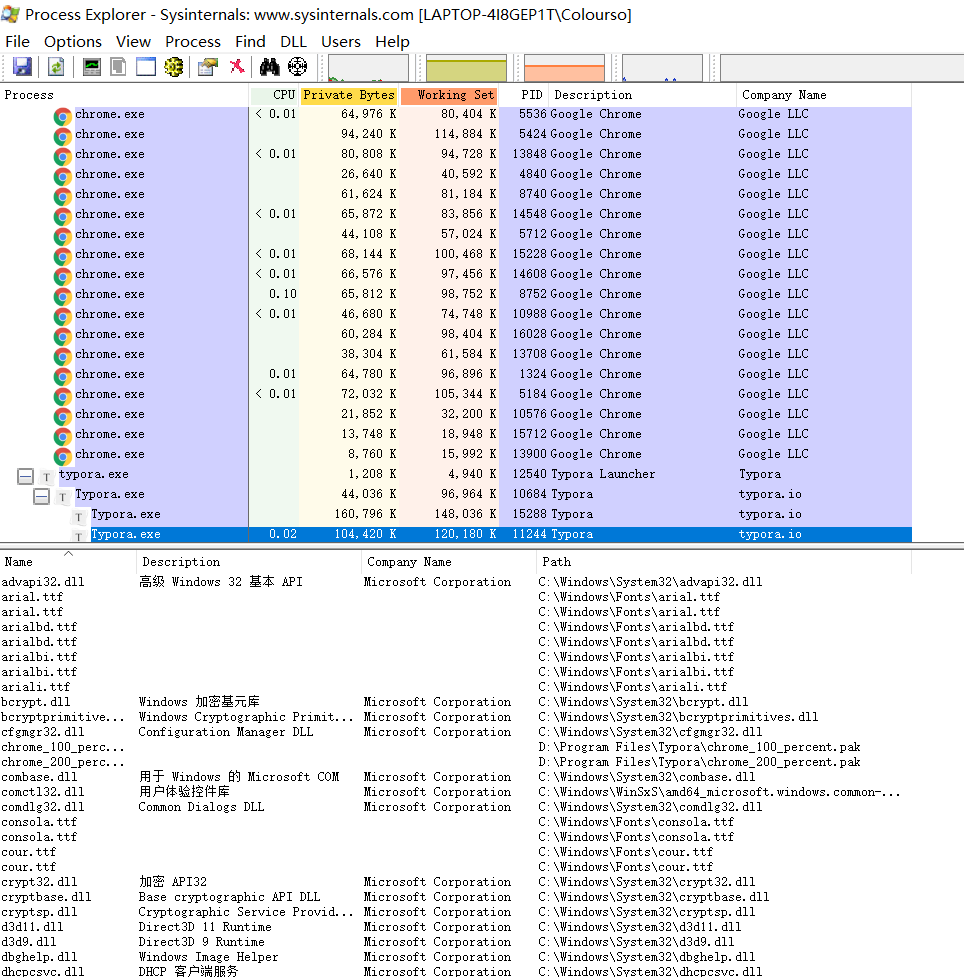Toggle the lower pane window icon
Screen dimensions: 964x977
(146, 67)
